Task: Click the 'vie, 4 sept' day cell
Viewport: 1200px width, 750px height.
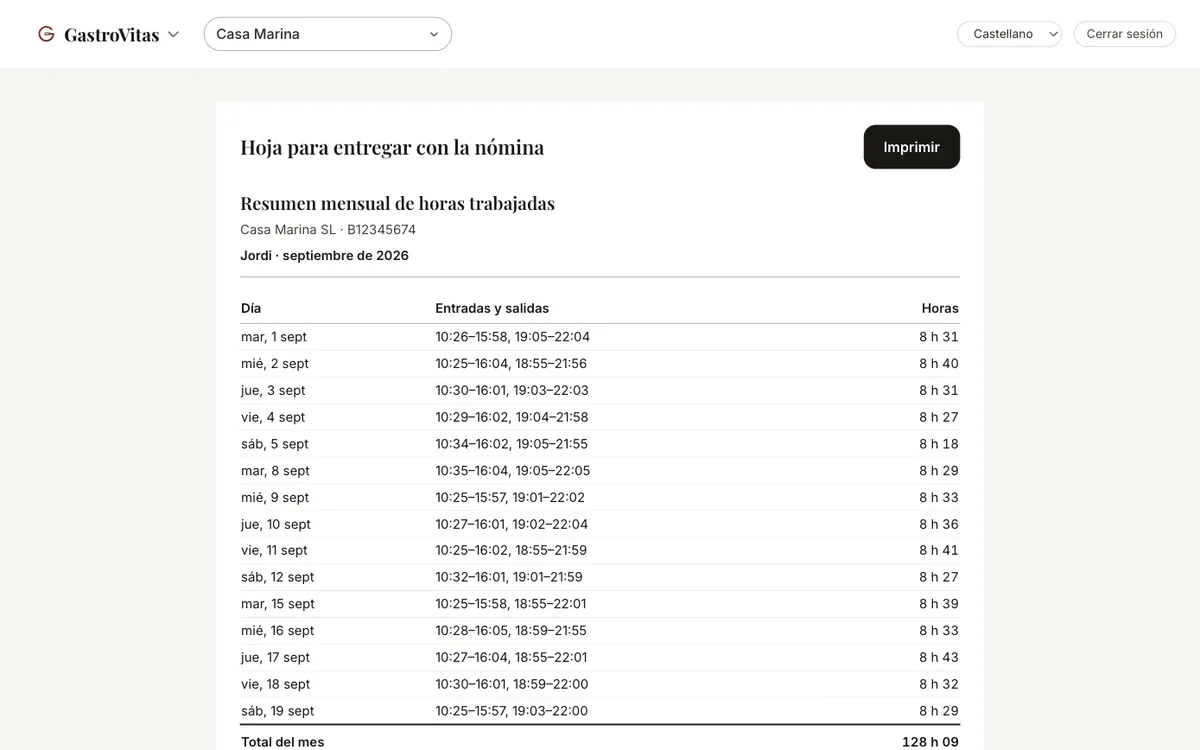Action: pyautogui.click(x=273, y=417)
